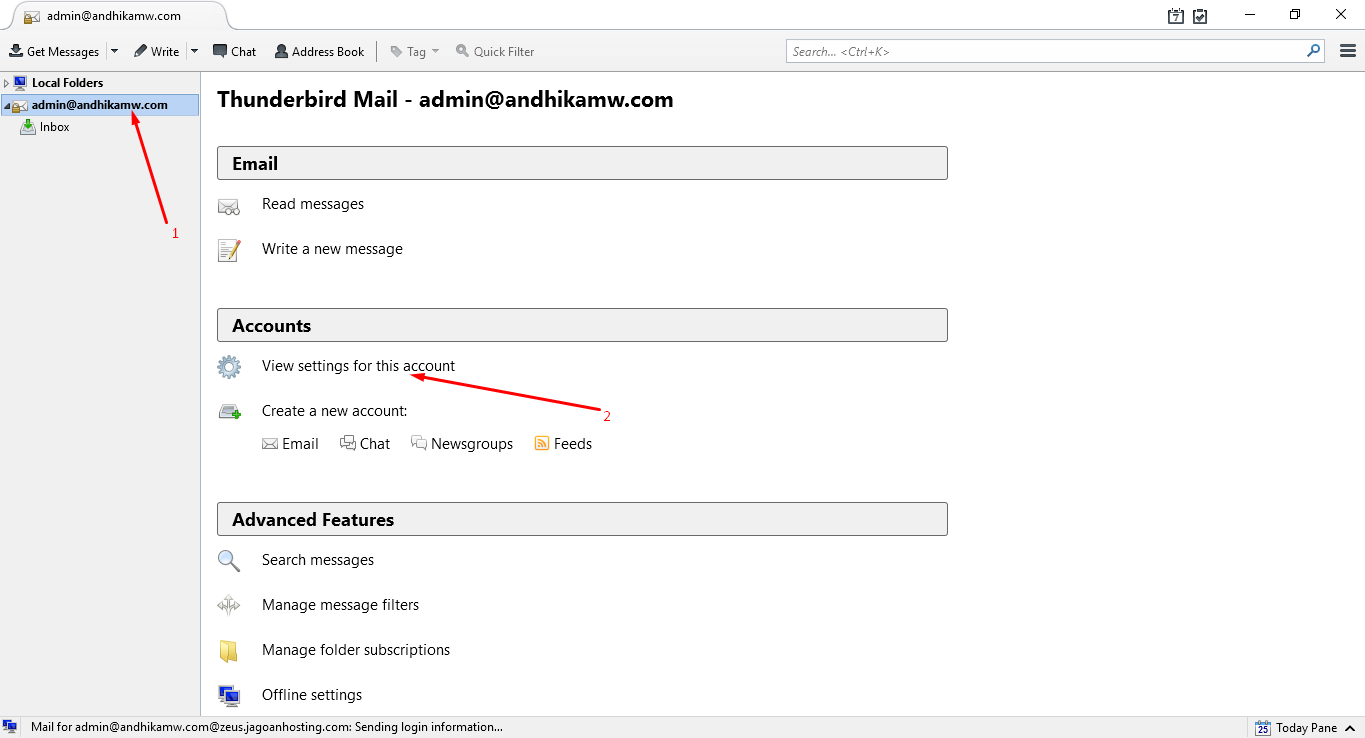Open View settings for this account
The height and width of the screenshot is (738, 1365).
(358, 366)
